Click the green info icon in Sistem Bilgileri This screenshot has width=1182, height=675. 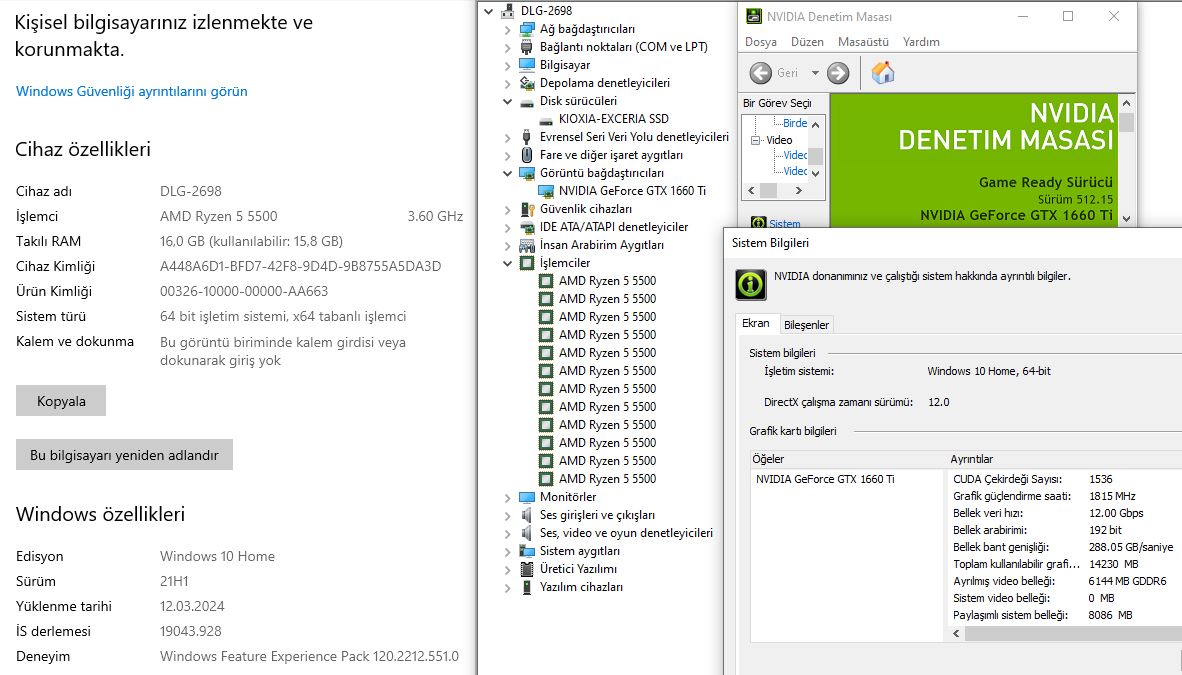[x=751, y=284]
